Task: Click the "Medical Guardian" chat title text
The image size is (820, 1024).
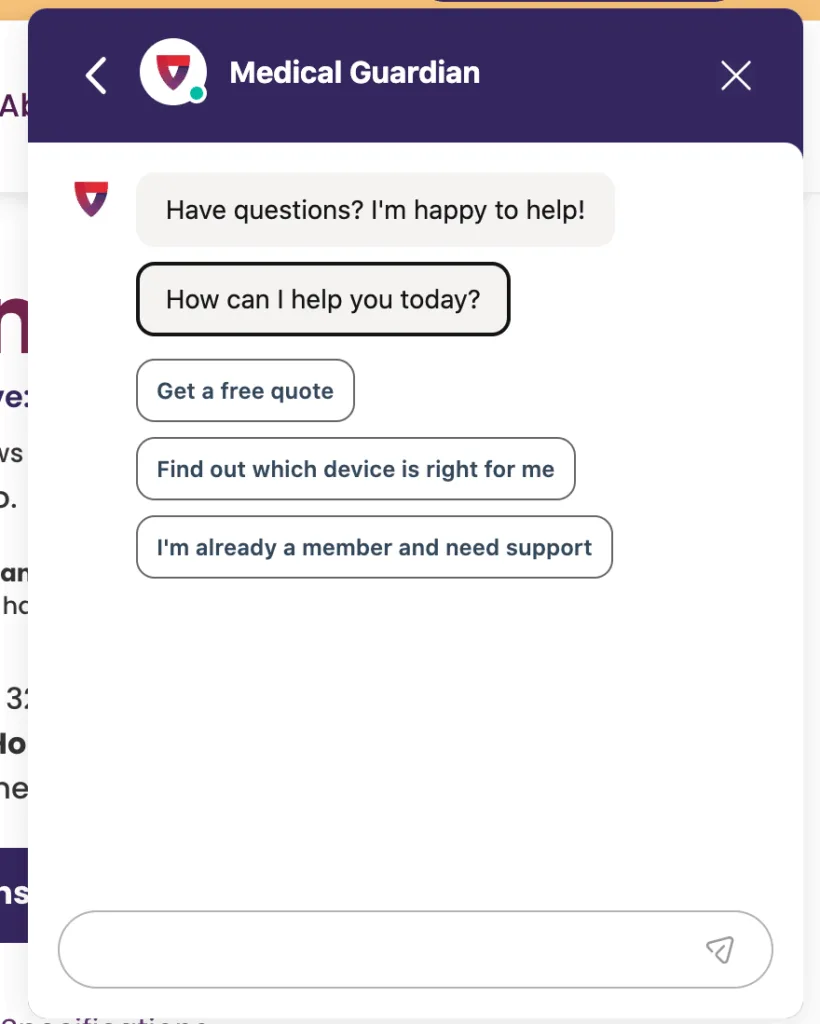Action: tap(355, 73)
